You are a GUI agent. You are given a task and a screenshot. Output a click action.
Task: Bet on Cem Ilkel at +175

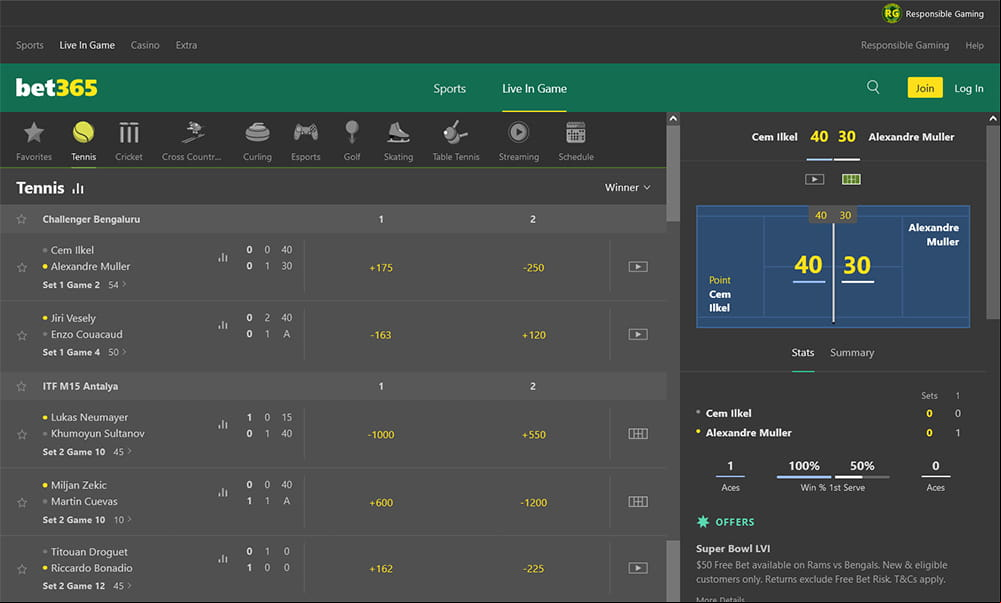[x=381, y=268]
